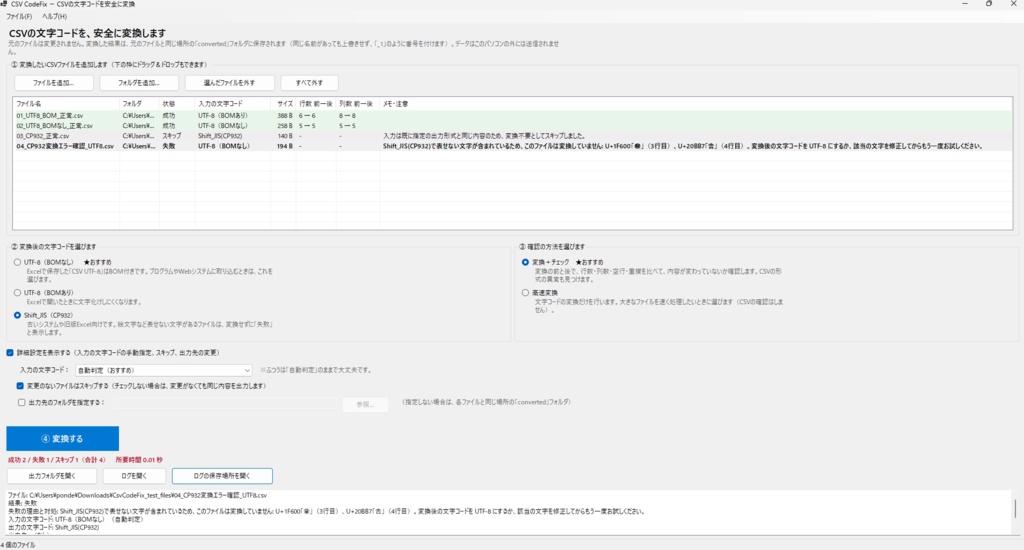Click the 所要時間 0.01 秒 text
The width and height of the screenshot is (1024, 550).
point(139,460)
